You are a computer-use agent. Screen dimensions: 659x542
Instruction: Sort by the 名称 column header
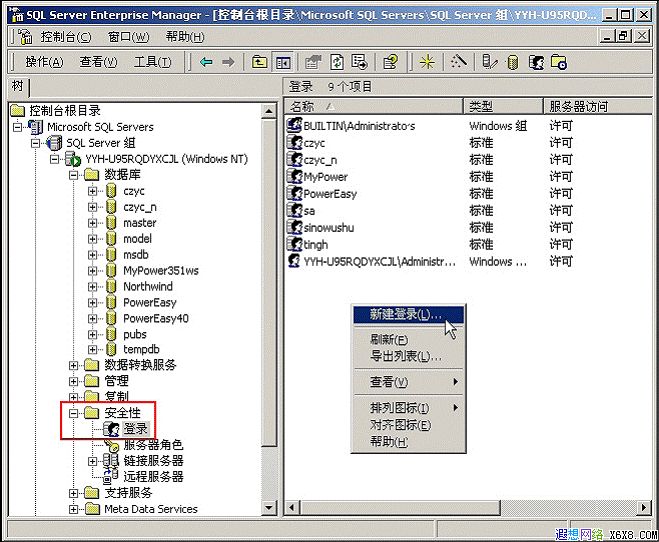374,106
